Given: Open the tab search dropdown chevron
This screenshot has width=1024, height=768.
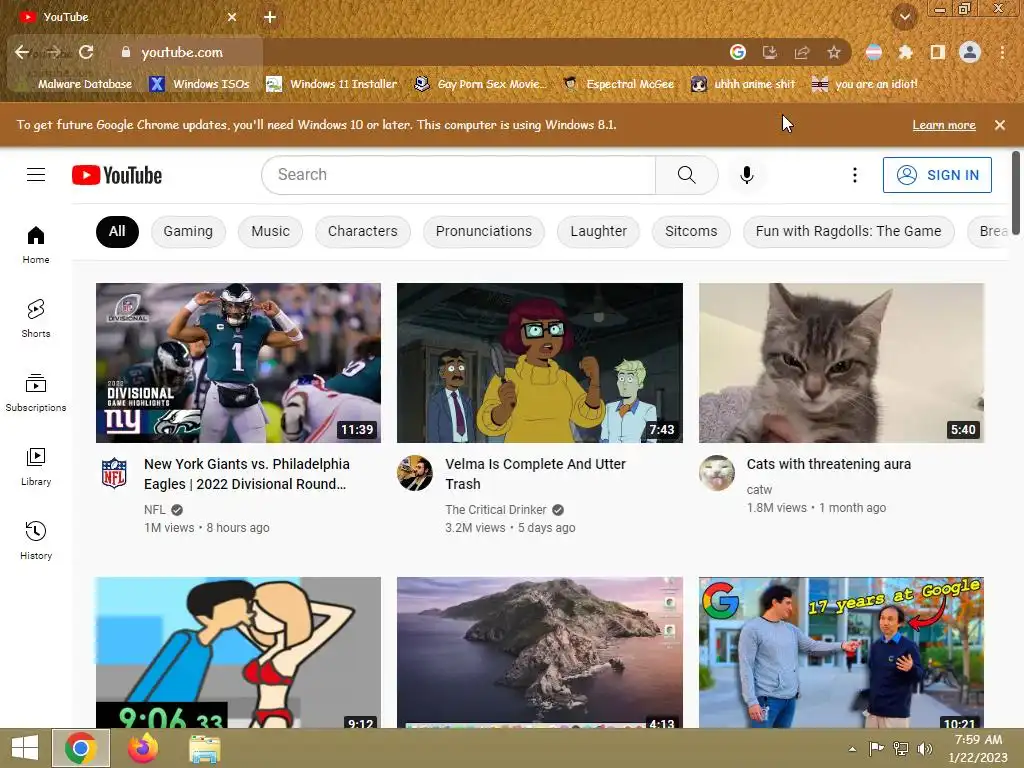Looking at the screenshot, I should pyautogui.click(x=905, y=17).
